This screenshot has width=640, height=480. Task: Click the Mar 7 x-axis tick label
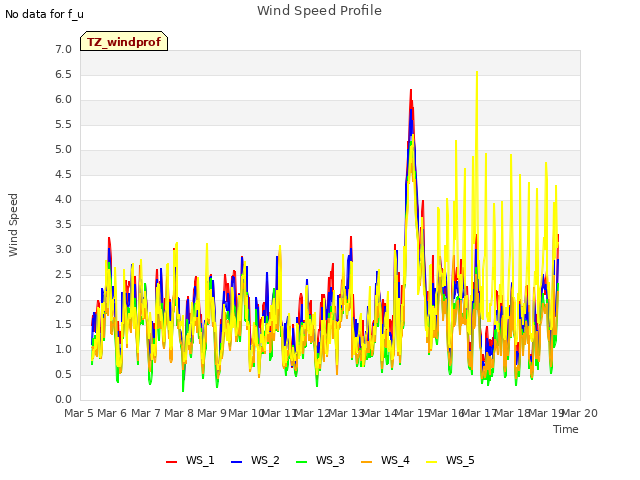pos(146,413)
